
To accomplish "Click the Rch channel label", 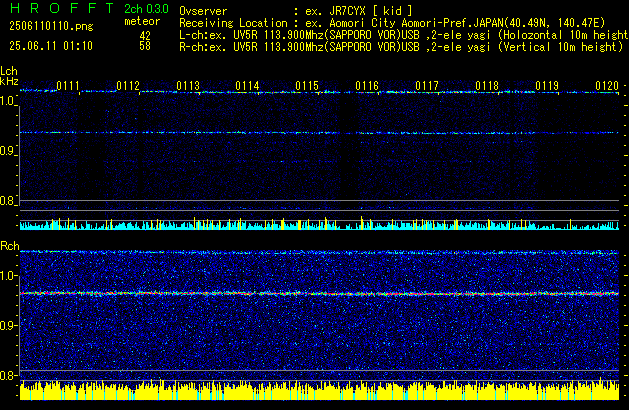I will 10,246.
